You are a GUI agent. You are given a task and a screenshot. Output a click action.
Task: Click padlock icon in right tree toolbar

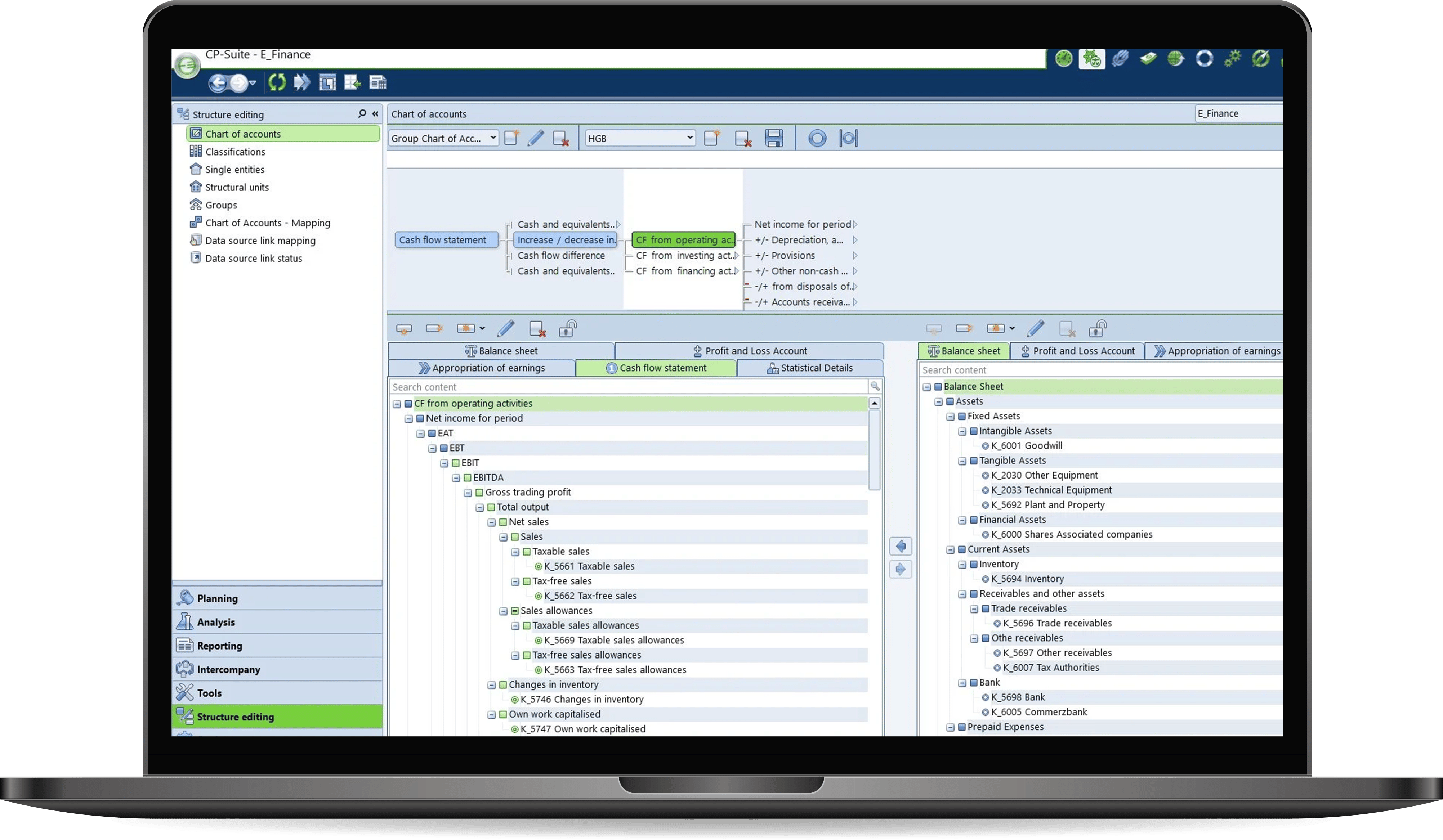pos(1098,328)
